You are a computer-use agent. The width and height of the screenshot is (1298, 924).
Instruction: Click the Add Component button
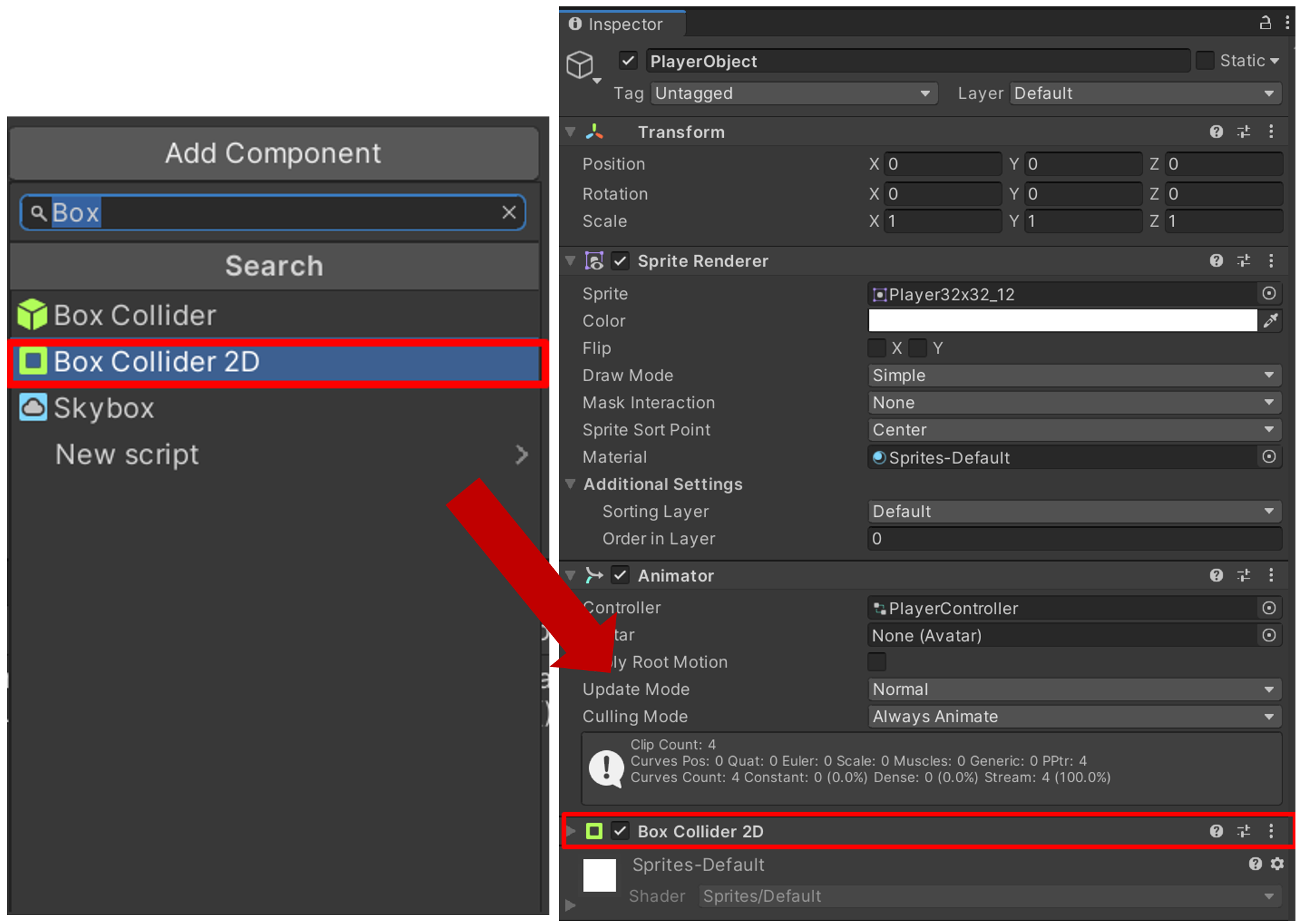[x=274, y=153]
